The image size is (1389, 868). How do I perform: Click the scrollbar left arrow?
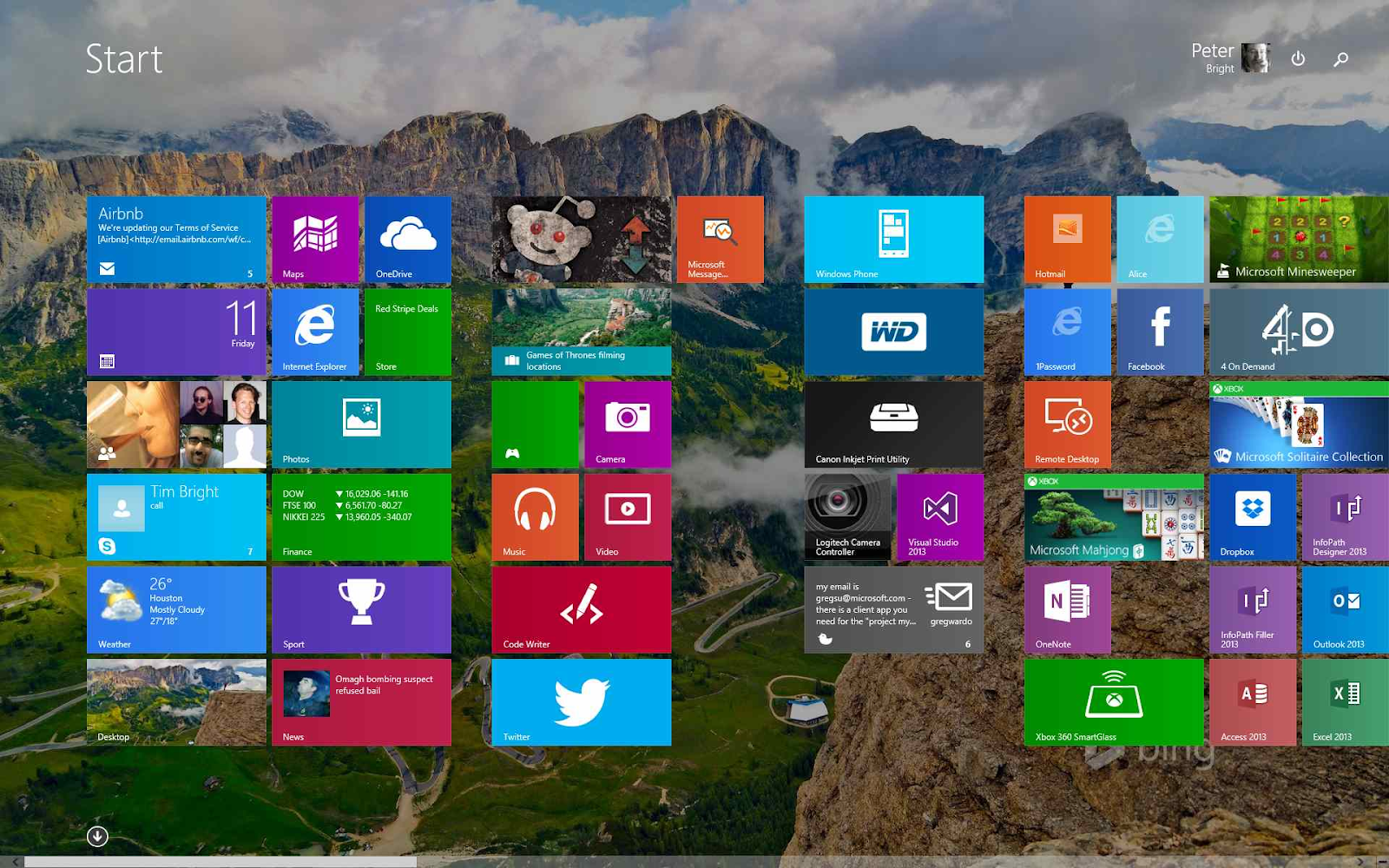point(14,862)
